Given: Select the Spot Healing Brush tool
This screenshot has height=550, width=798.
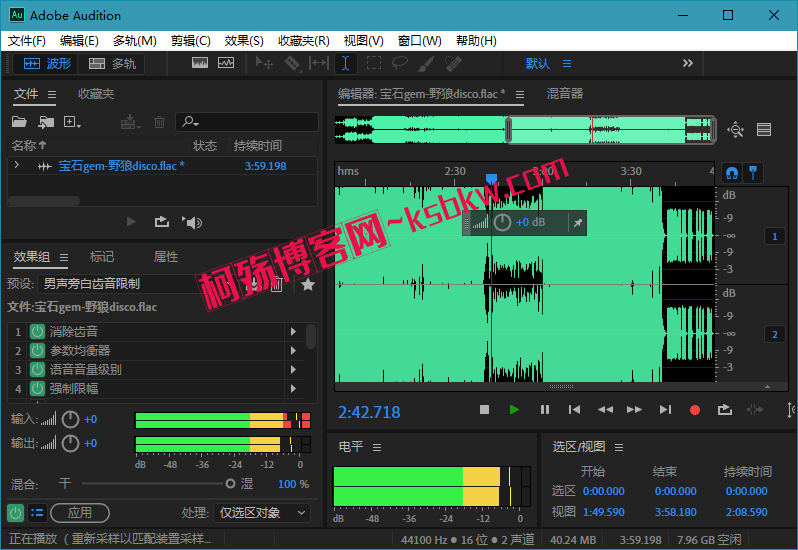Looking at the screenshot, I should click(x=453, y=63).
